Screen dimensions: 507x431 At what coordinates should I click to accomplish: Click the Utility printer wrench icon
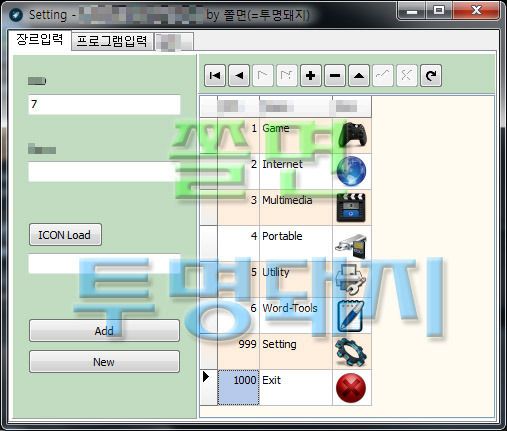(x=351, y=279)
